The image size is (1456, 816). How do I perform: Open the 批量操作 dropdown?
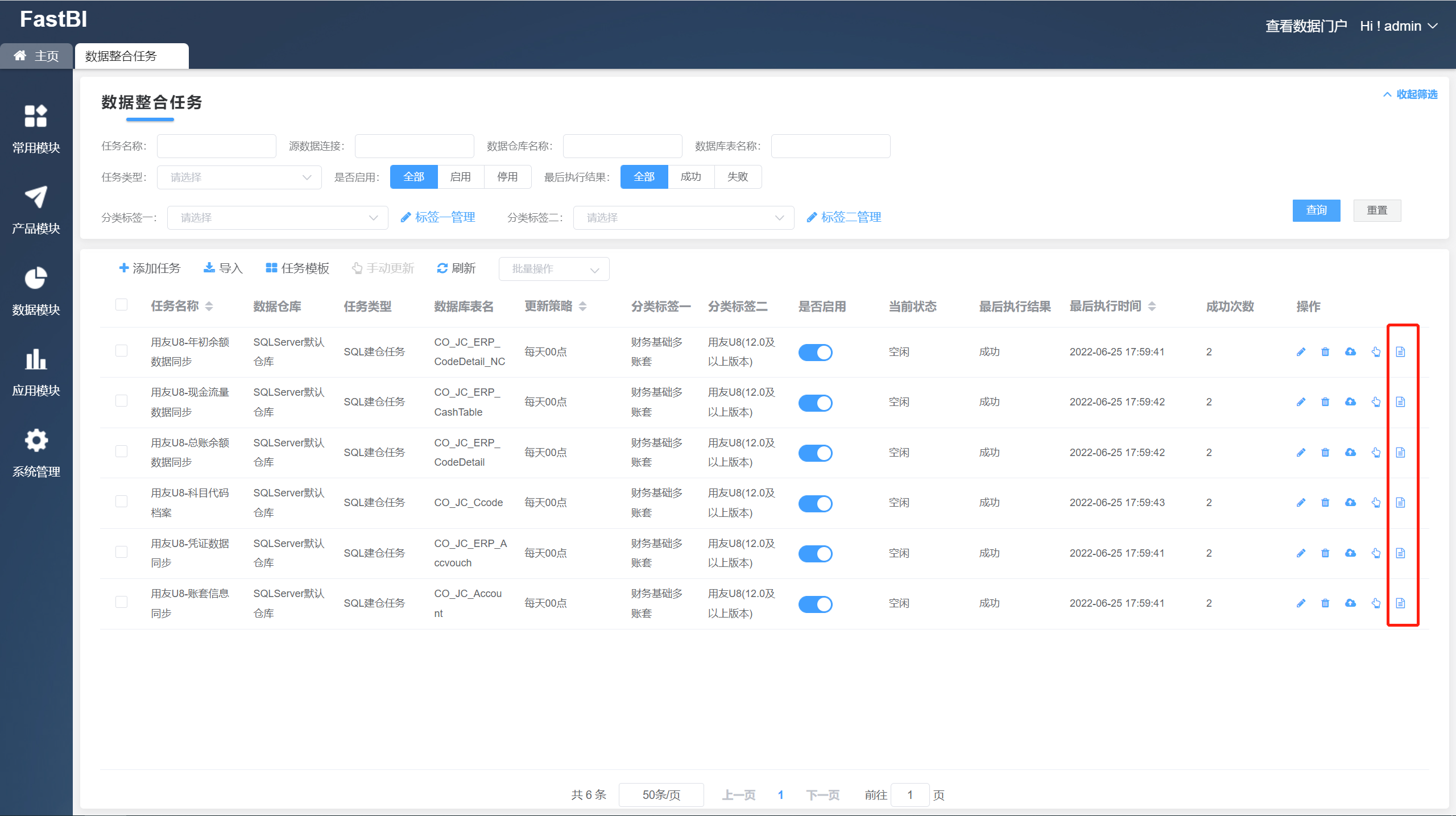(x=554, y=269)
